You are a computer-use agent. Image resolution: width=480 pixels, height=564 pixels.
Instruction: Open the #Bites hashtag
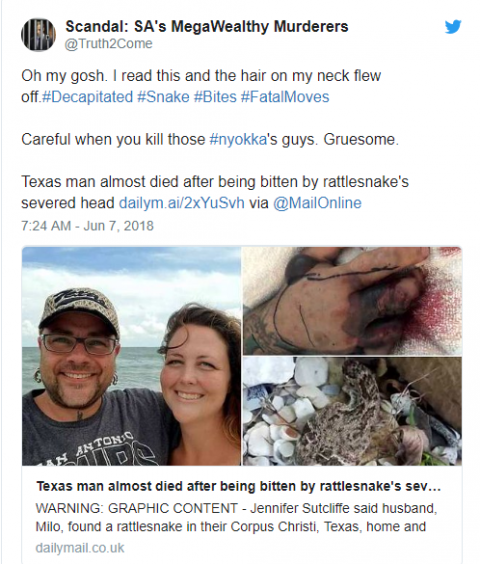pyautogui.click(x=215, y=97)
